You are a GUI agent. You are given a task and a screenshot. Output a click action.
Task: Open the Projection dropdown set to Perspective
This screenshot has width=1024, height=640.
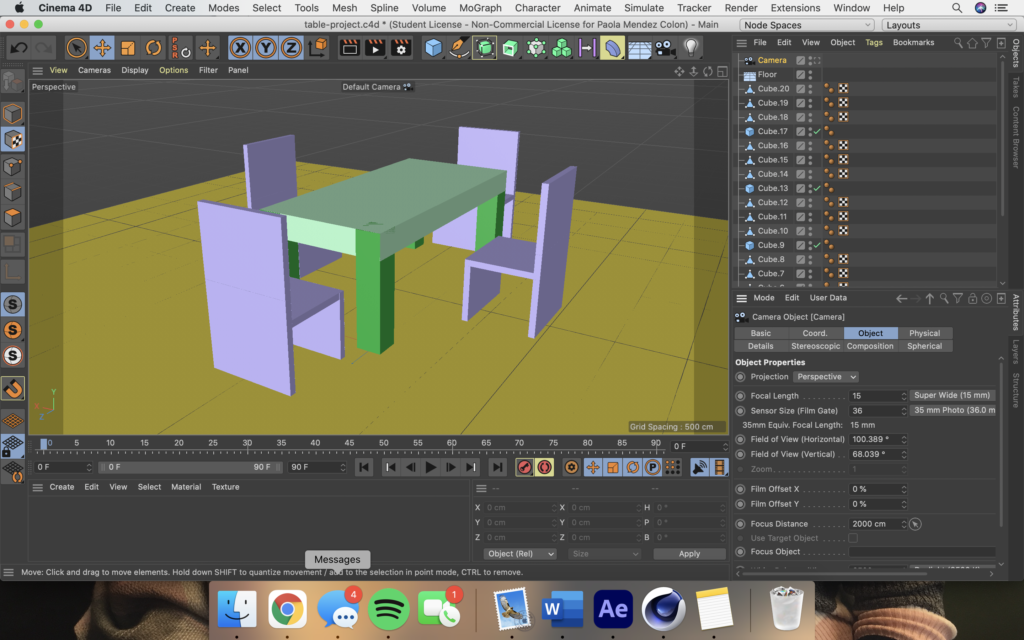click(x=826, y=377)
